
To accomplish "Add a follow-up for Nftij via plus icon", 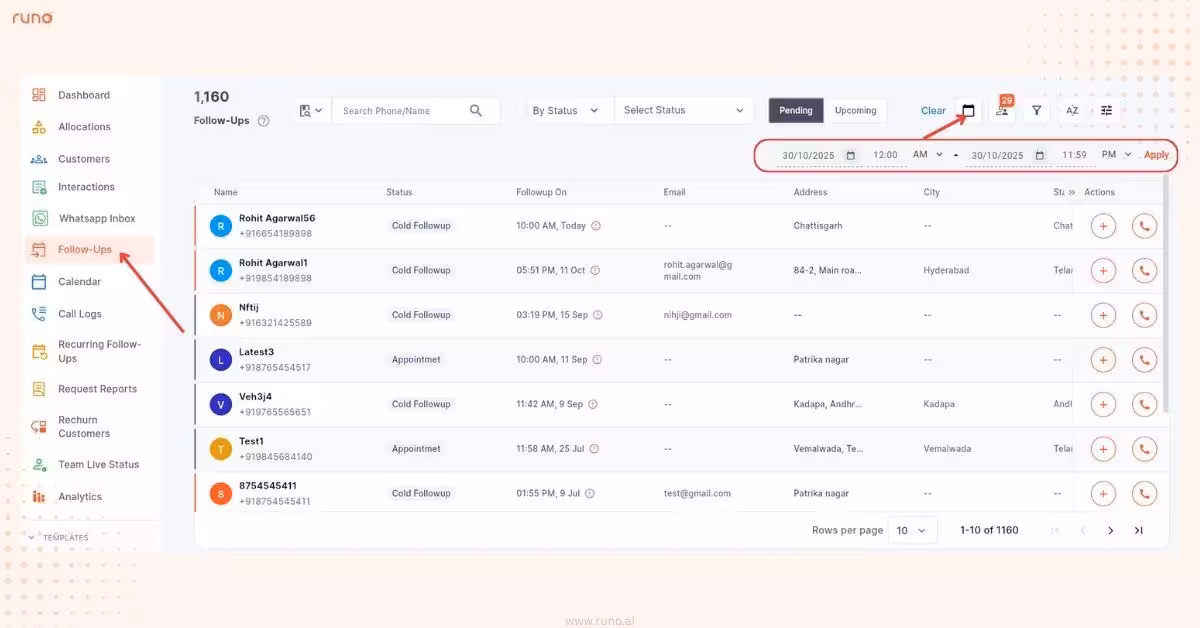I will tap(1103, 314).
